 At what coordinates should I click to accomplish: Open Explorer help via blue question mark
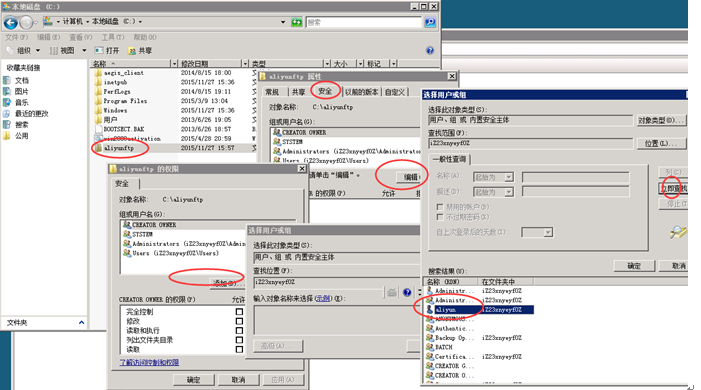pyautogui.click(x=430, y=51)
